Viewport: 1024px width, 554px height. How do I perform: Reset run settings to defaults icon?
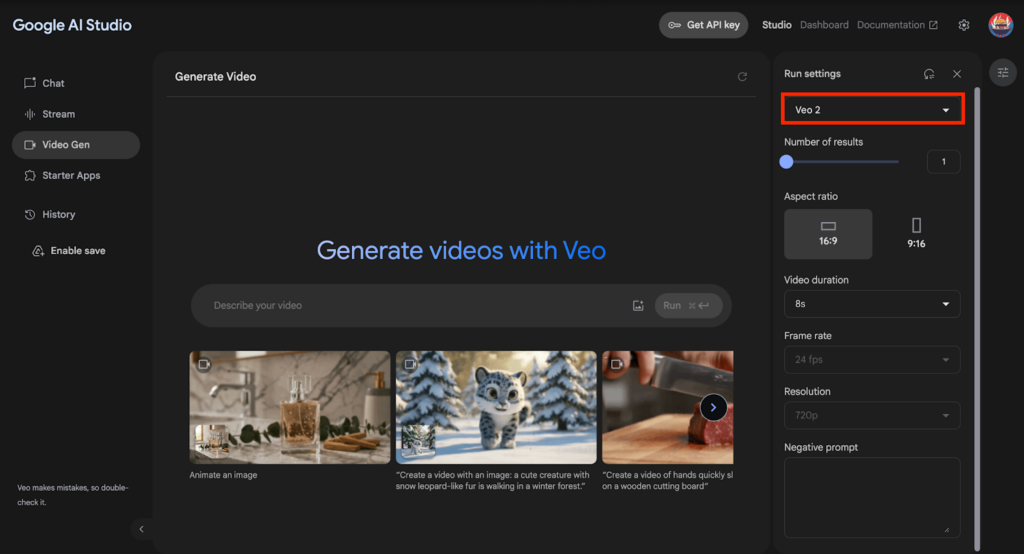(x=929, y=74)
